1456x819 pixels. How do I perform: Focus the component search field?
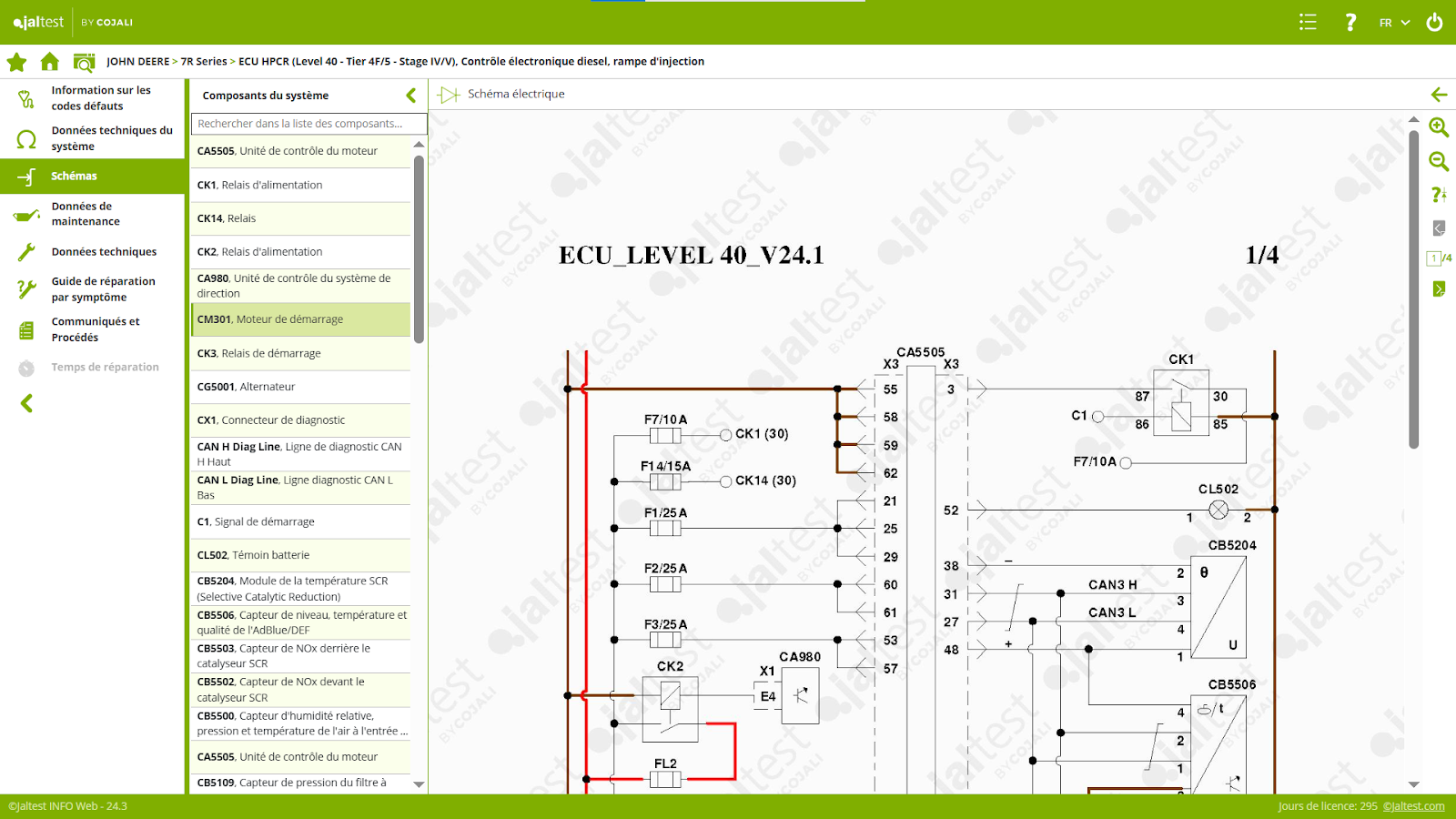tap(308, 124)
